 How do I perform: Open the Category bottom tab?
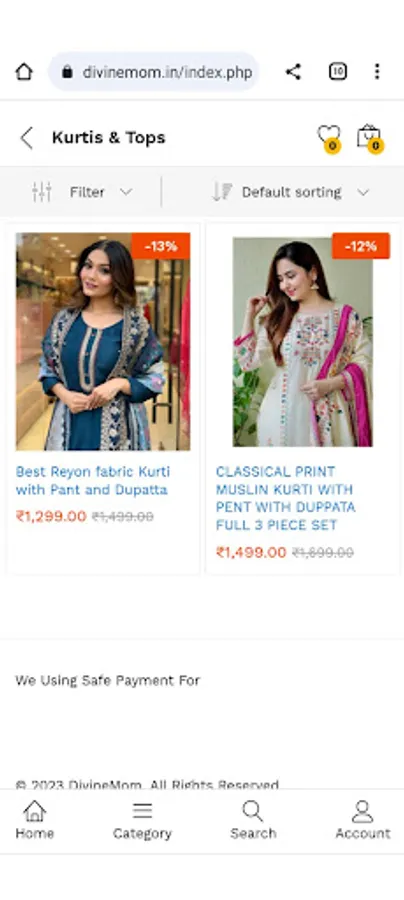(142, 820)
